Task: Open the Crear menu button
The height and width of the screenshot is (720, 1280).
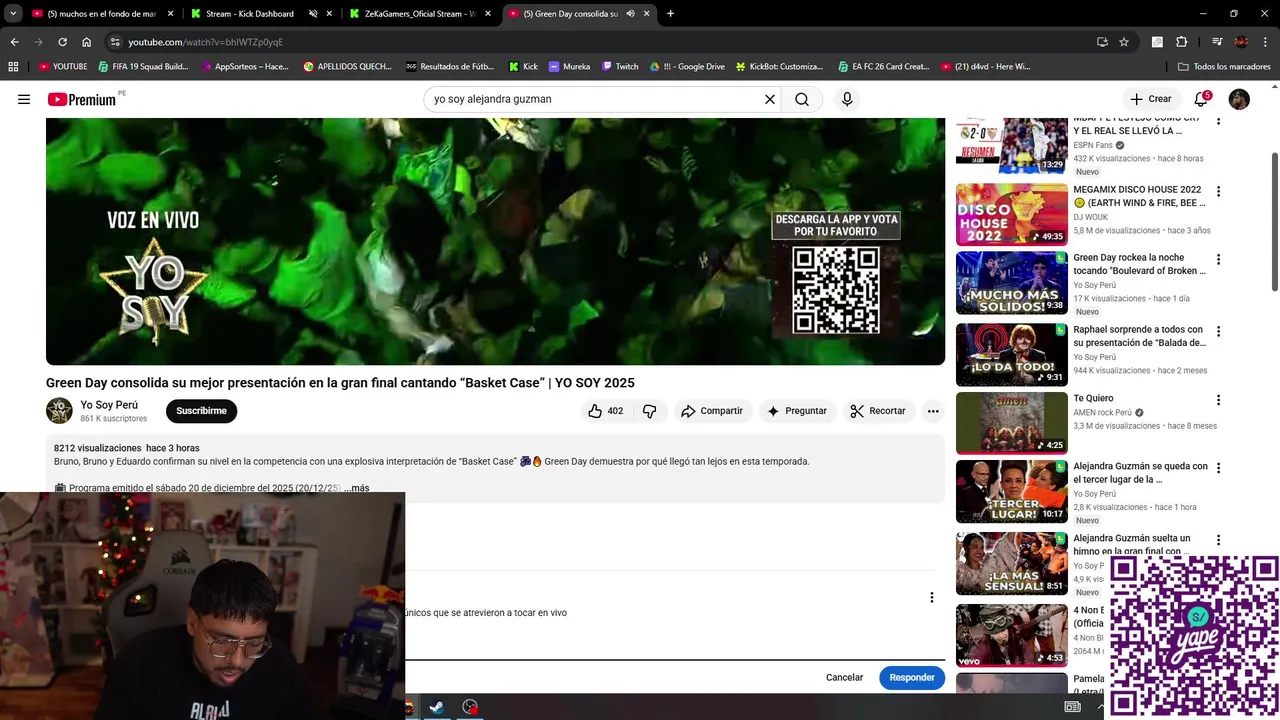Action: coord(1151,99)
